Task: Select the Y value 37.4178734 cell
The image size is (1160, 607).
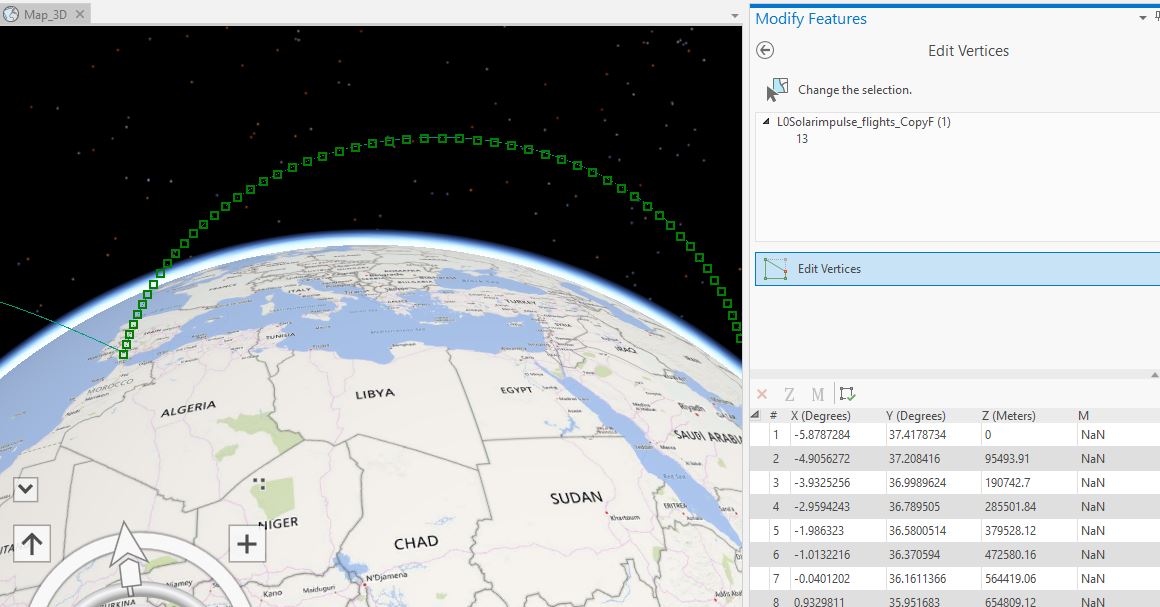Action: pos(932,435)
